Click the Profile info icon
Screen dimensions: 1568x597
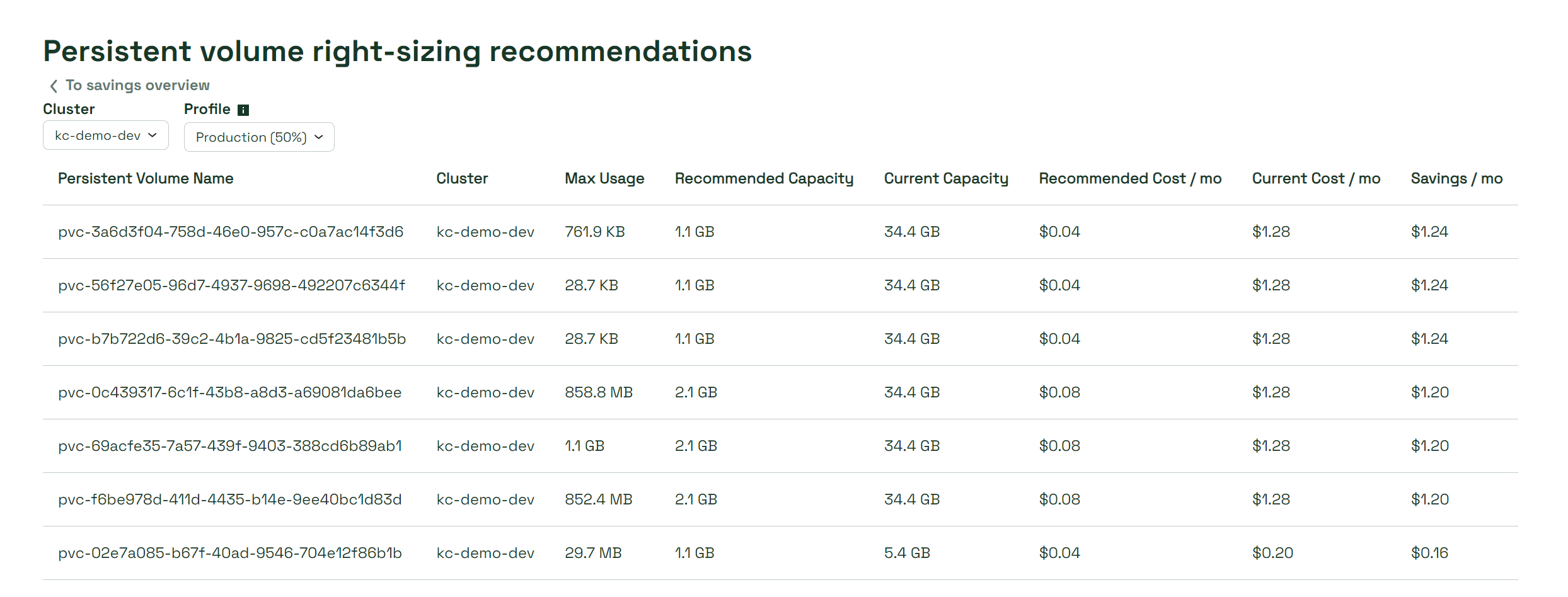[x=243, y=110]
